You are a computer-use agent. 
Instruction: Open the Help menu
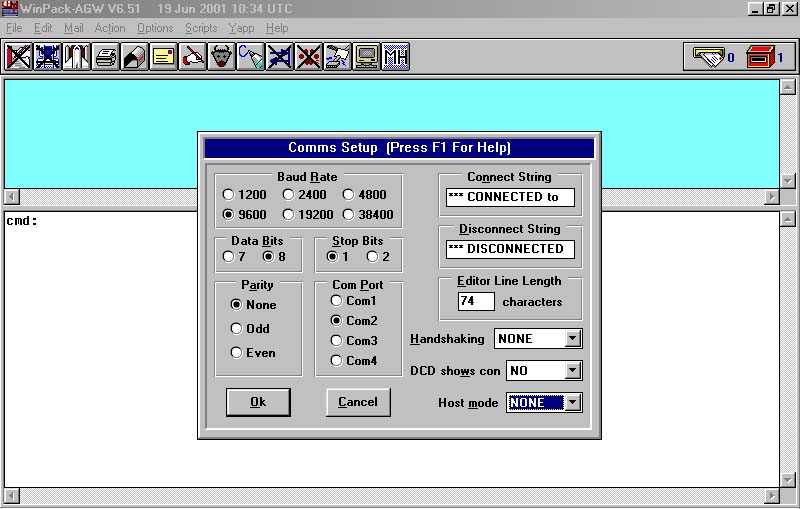tap(277, 28)
